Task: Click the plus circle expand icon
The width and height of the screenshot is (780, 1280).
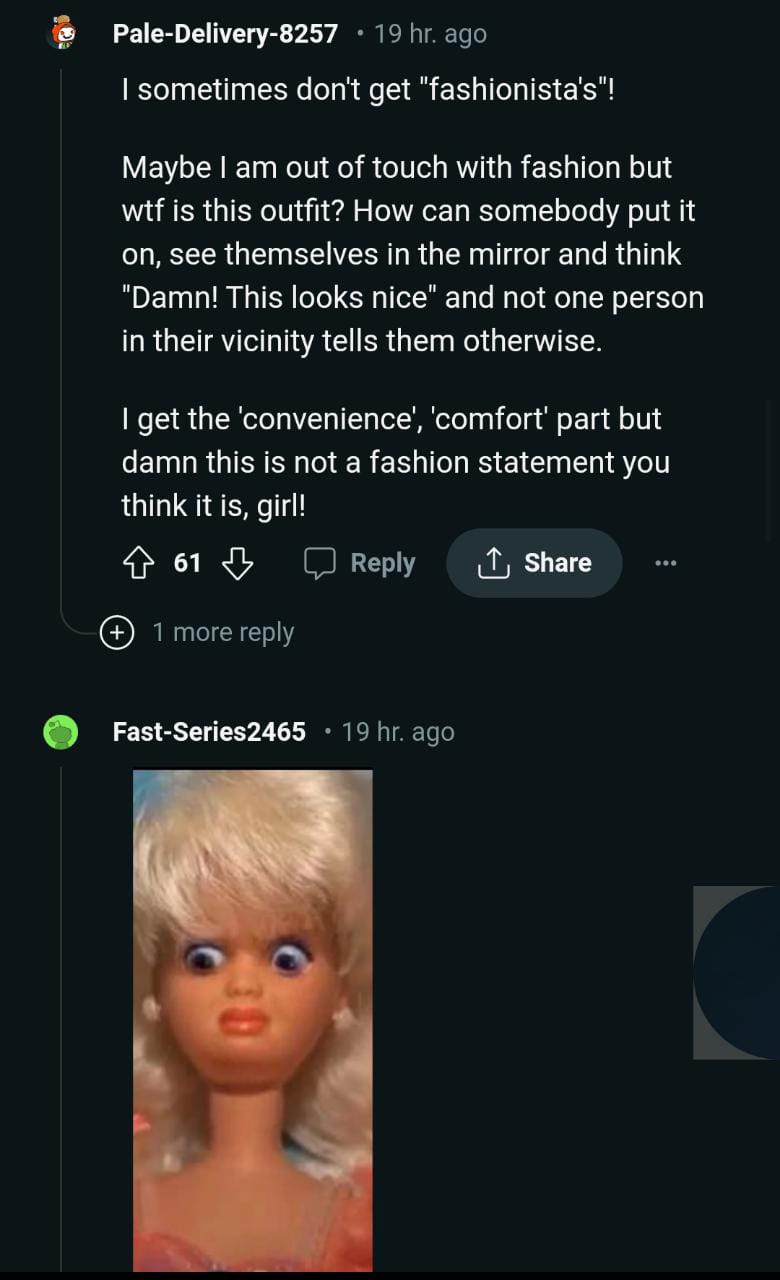Action: coord(118,633)
